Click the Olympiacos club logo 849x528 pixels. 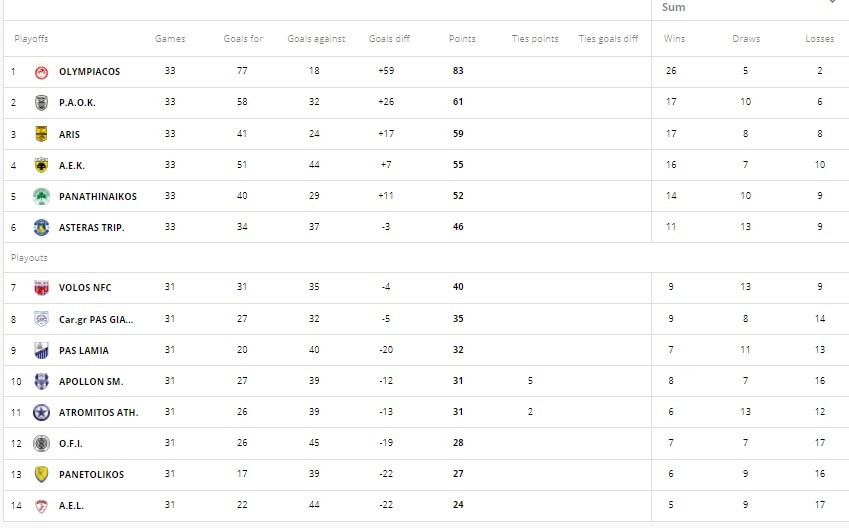(41, 72)
